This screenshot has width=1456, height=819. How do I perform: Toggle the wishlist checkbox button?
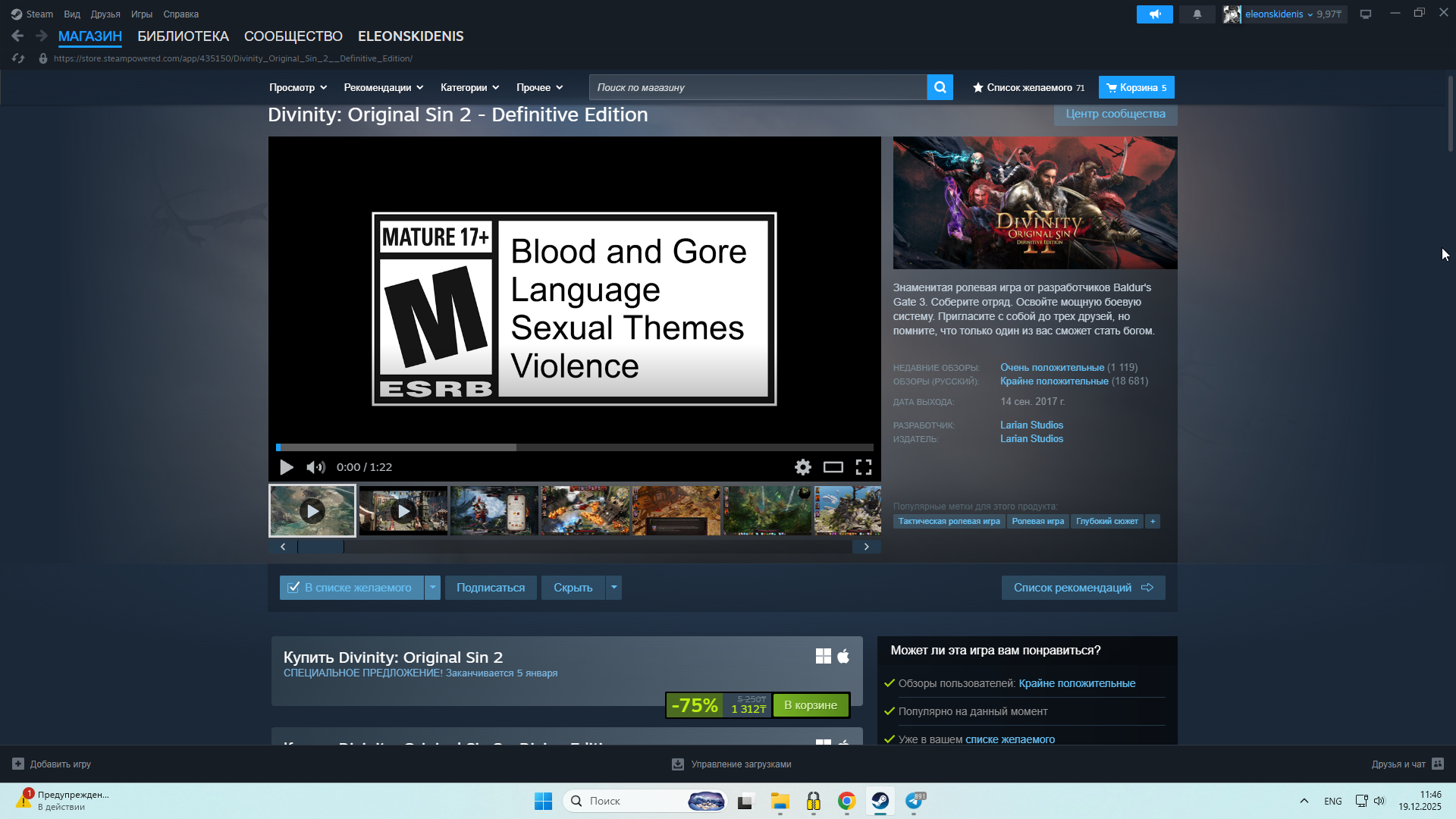point(352,588)
